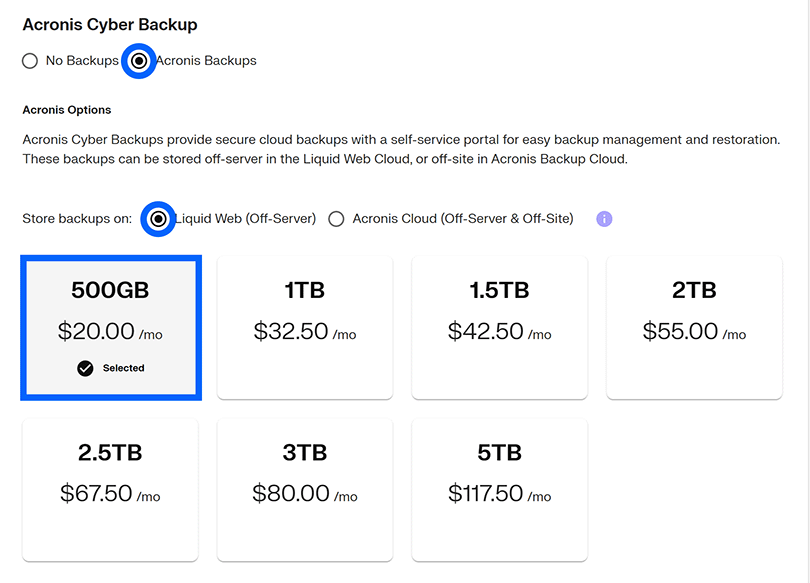Click the Selected checkmark icon on 500GB
Screen dimensions: 810x583
[x=85, y=368]
